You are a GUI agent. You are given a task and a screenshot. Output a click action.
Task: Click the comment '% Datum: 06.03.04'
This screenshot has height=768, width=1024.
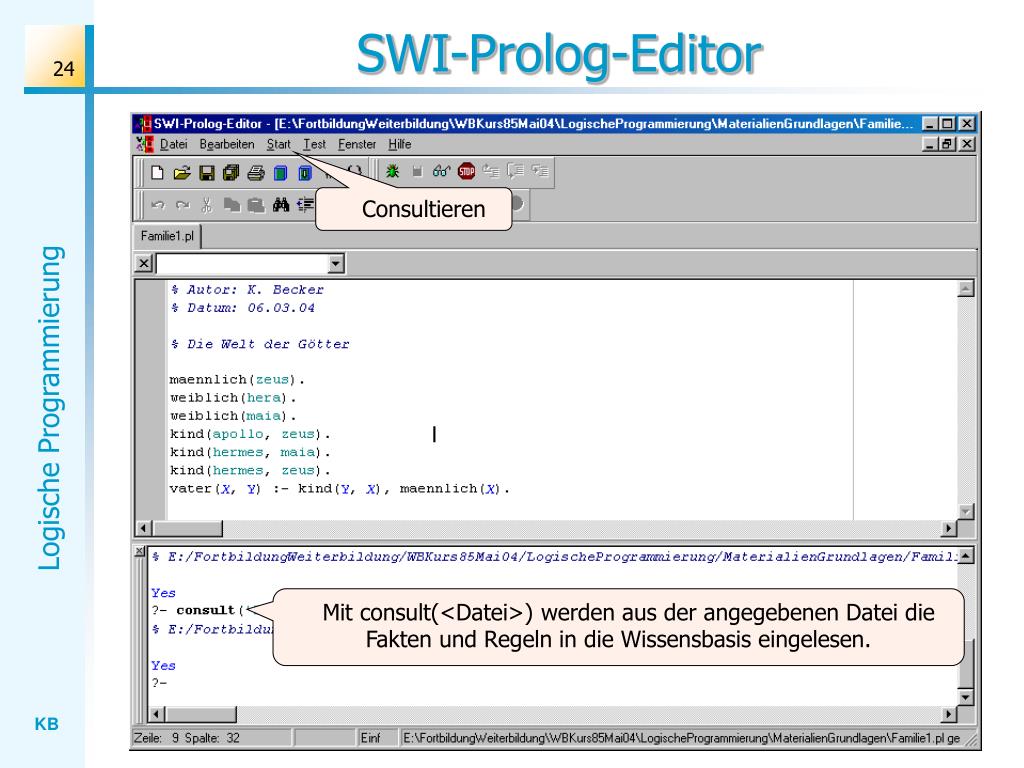(x=243, y=308)
